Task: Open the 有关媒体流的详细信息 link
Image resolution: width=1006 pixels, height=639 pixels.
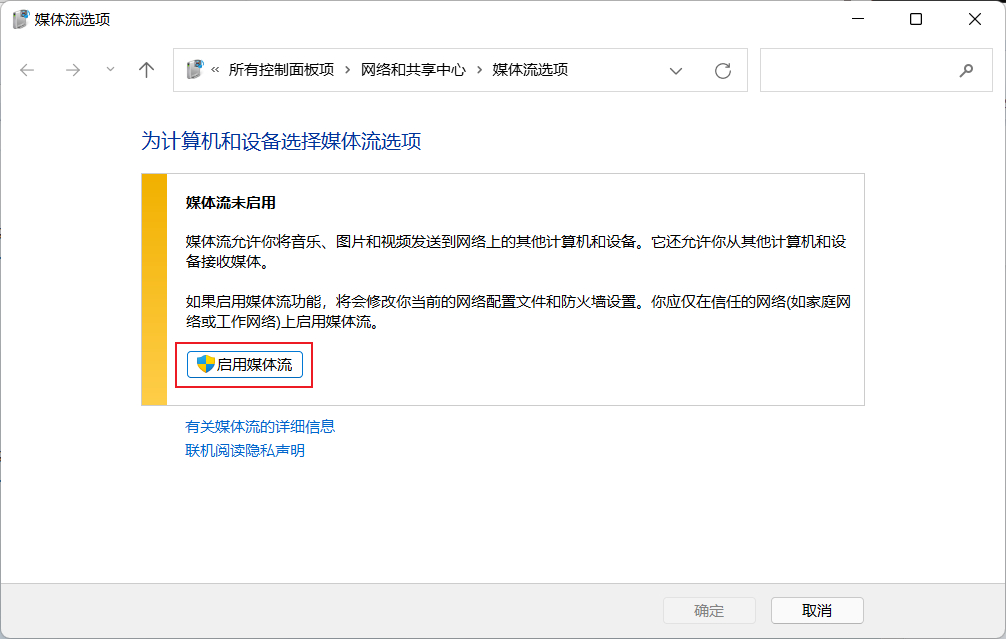Action: pos(260,427)
